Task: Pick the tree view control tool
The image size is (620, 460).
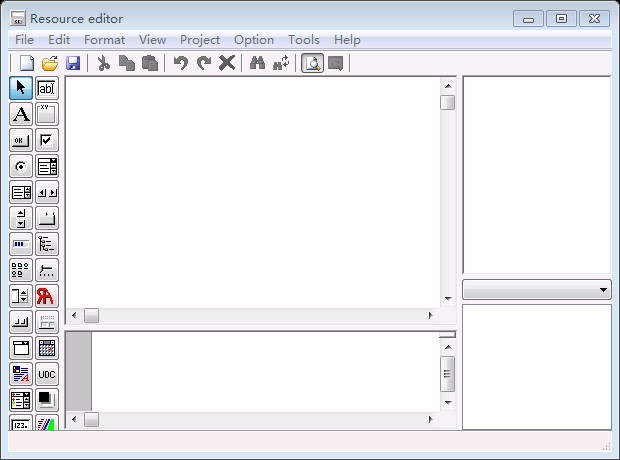Action: pos(47,244)
